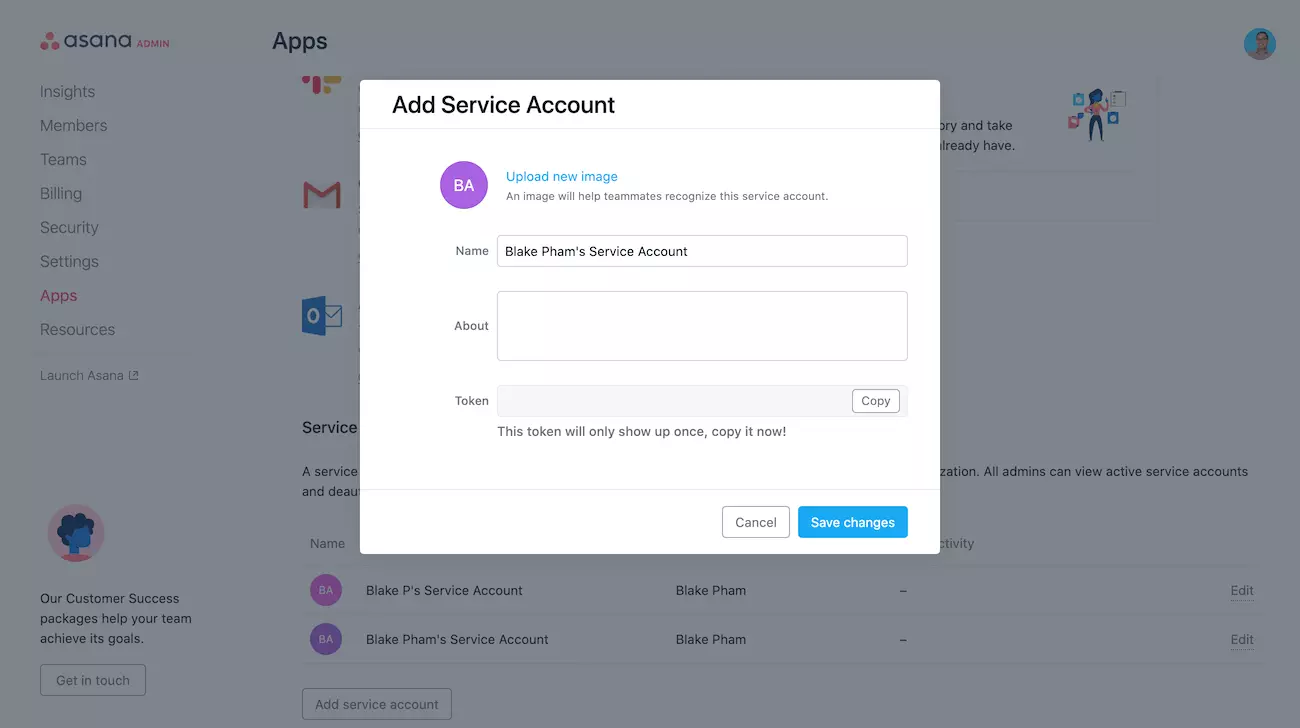Go to Members page

click(73, 125)
